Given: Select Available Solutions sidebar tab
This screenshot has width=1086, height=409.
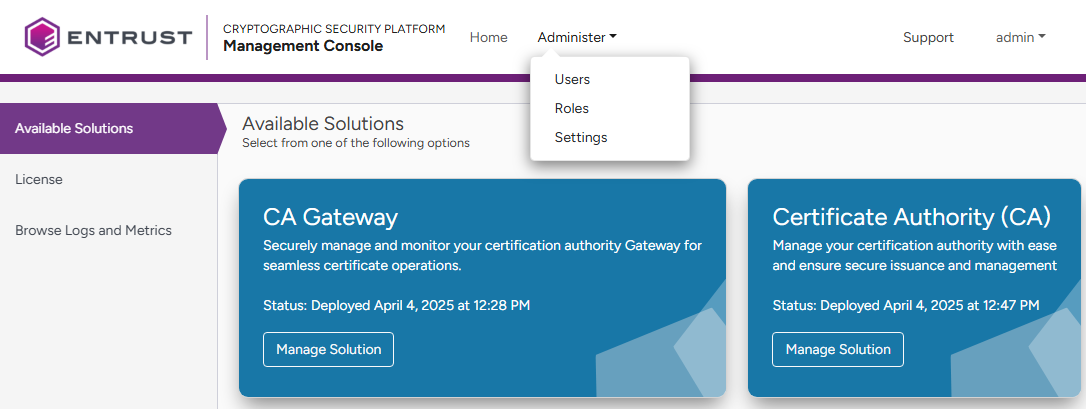Looking at the screenshot, I should 74,128.
